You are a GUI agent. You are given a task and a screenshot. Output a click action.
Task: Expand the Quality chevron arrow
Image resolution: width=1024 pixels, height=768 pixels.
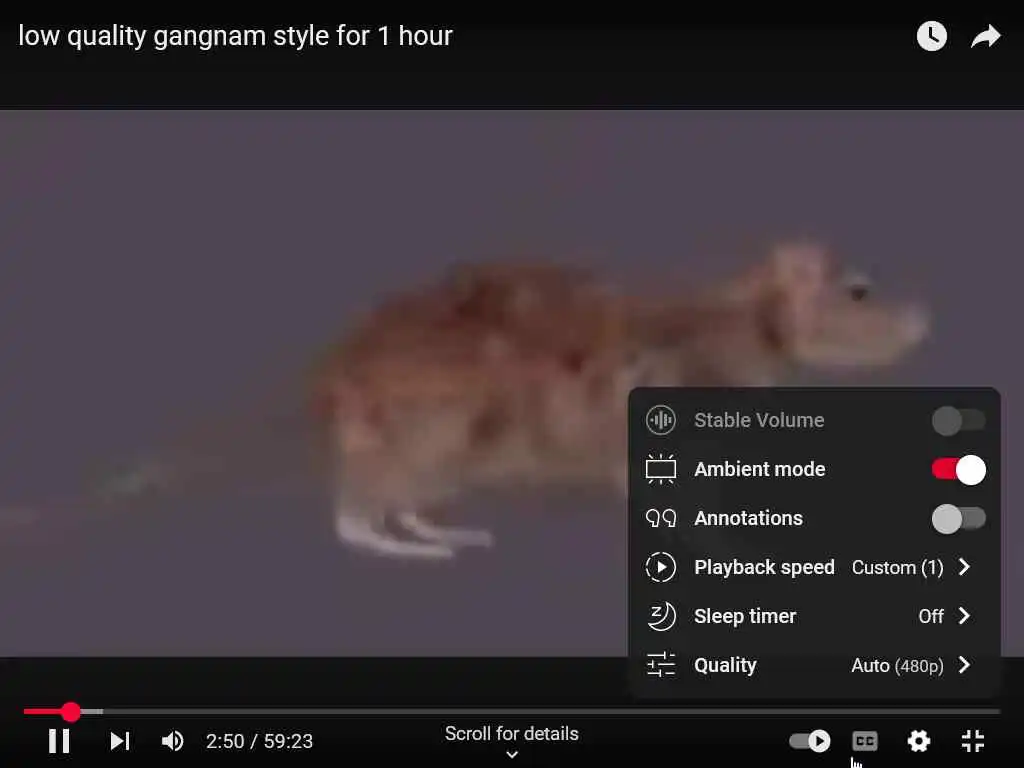(965, 665)
